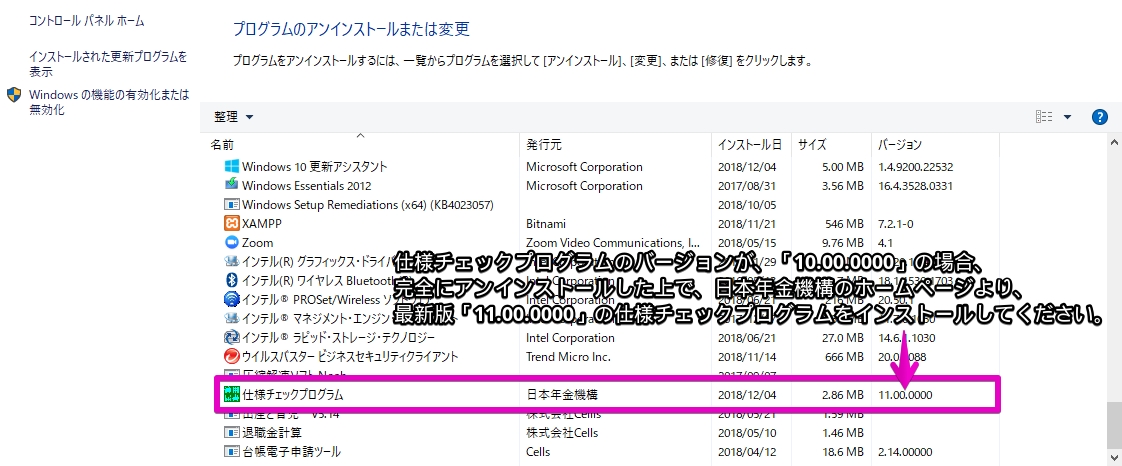Click version 1.4.9200.22532

915,167
